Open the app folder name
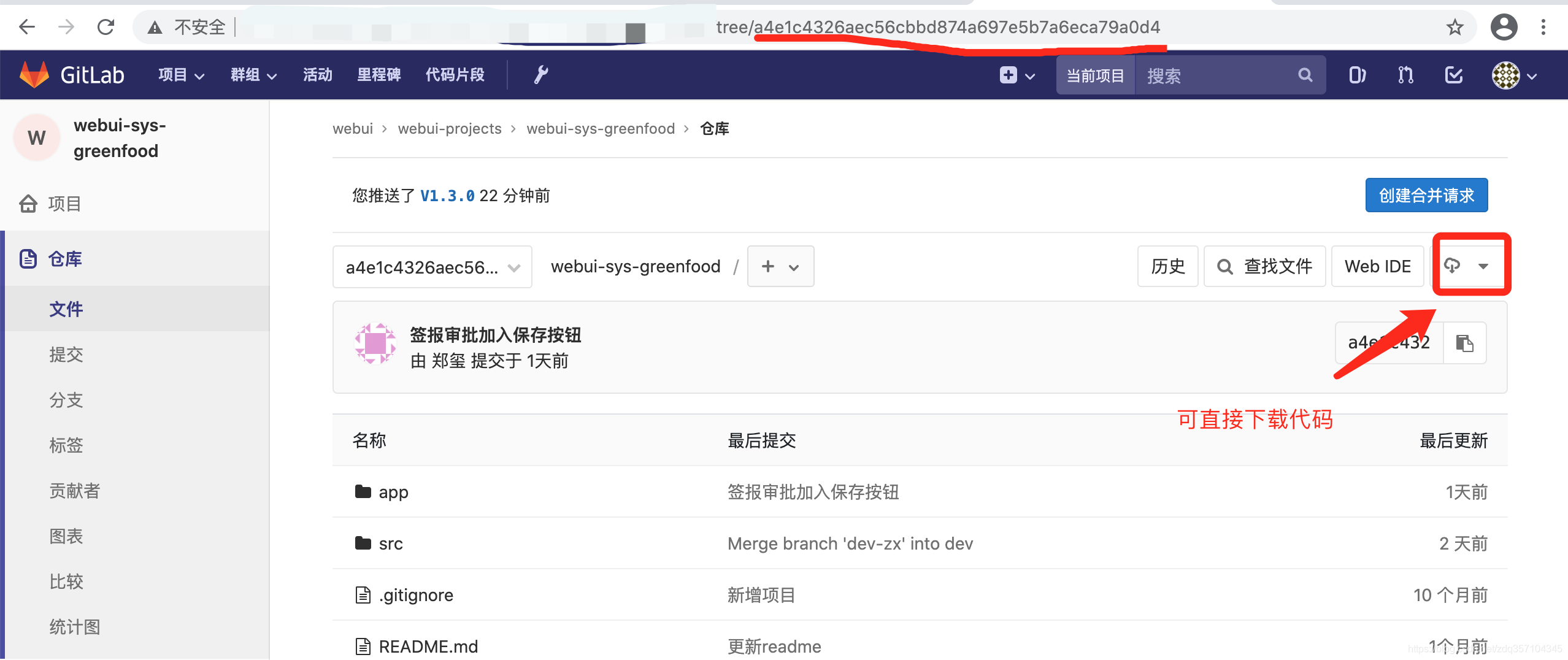Viewport: 1568px width, 660px height. tap(393, 492)
